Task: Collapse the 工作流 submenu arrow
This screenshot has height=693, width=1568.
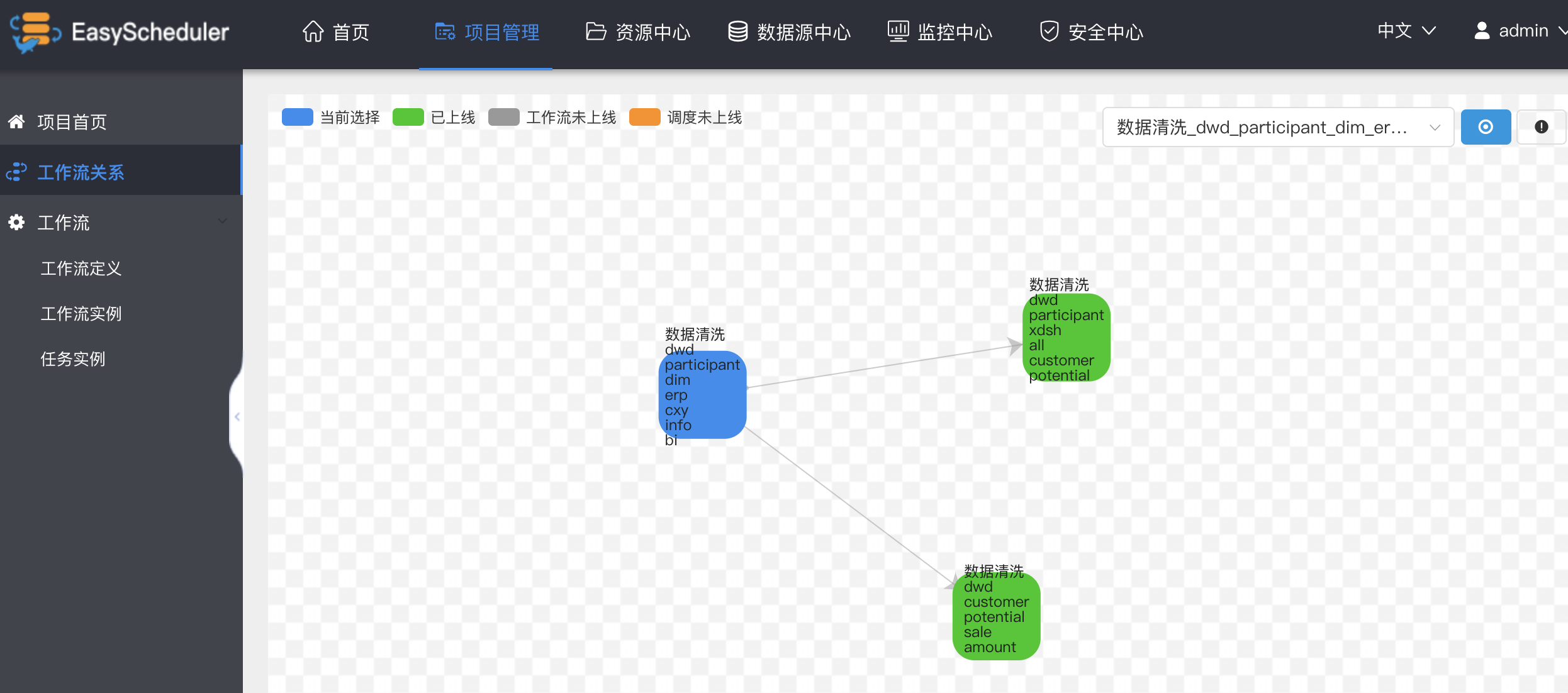Action: (222, 221)
